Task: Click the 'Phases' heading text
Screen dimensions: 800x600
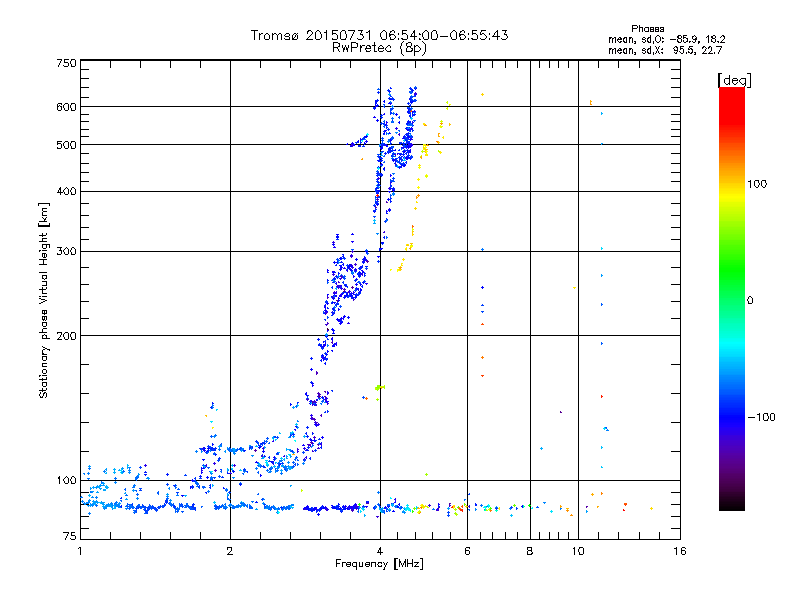Action: 647,29
